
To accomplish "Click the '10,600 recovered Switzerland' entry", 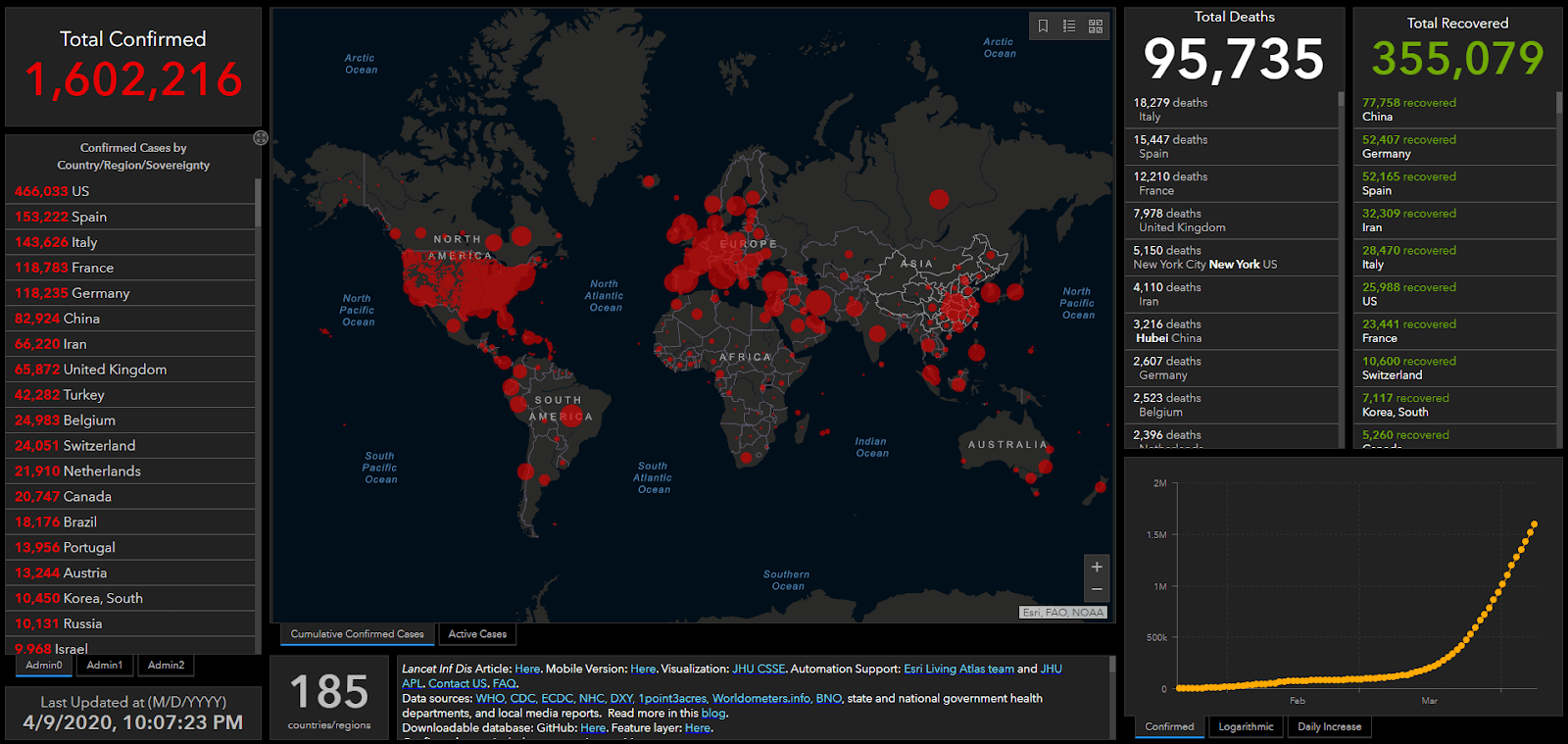I will [x=1455, y=369].
